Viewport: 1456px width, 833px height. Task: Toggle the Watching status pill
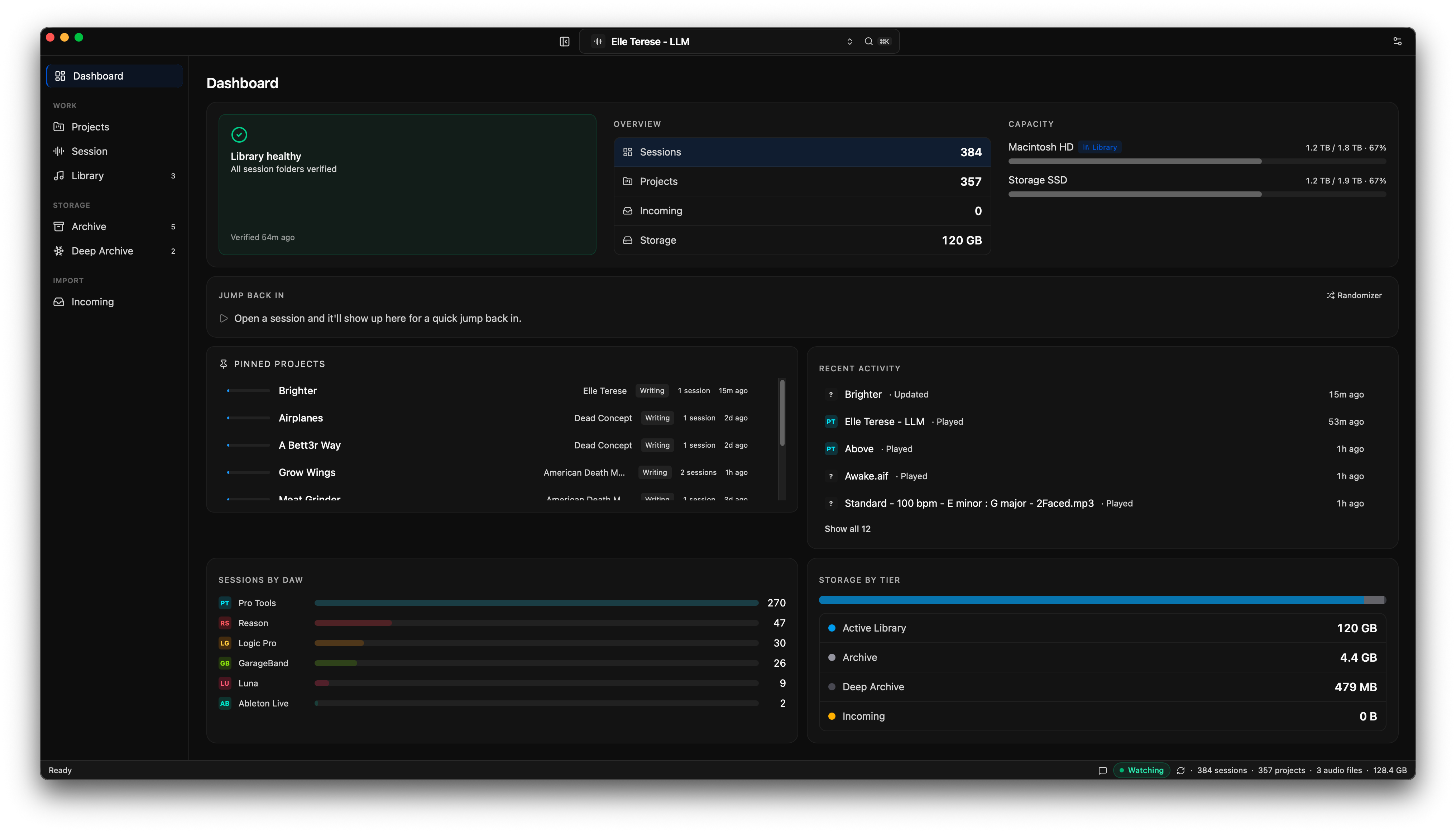click(1141, 771)
